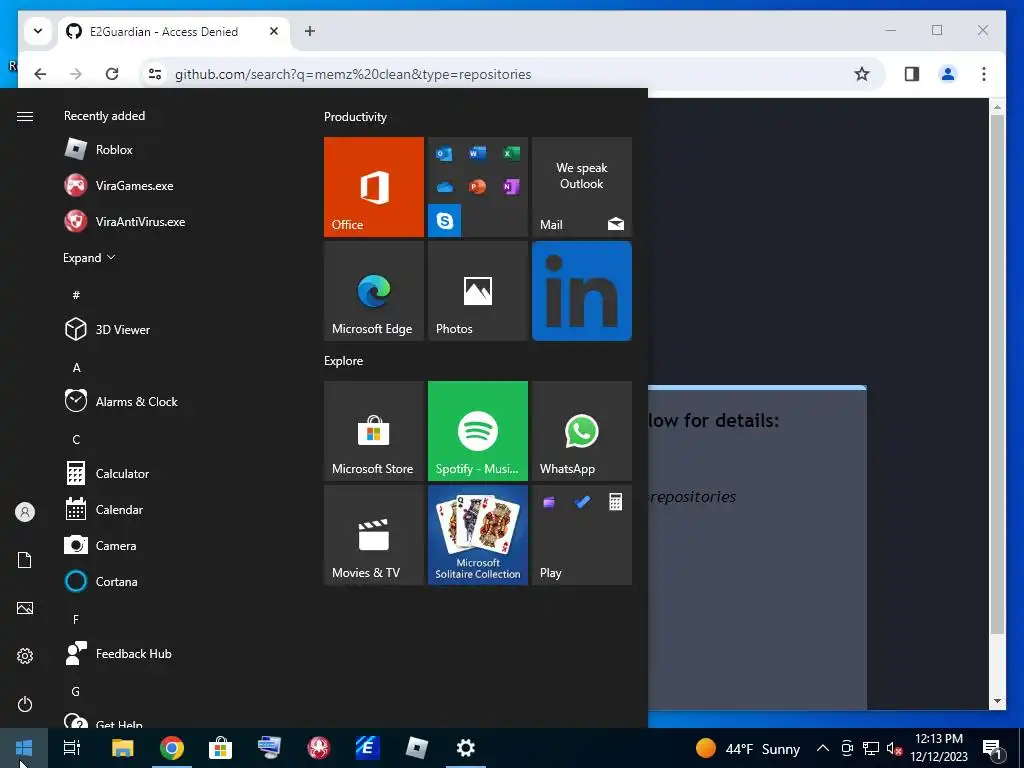Expand the Start menu hamburger
The height and width of the screenshot is (768, 1024).
[x=25, y=116]
